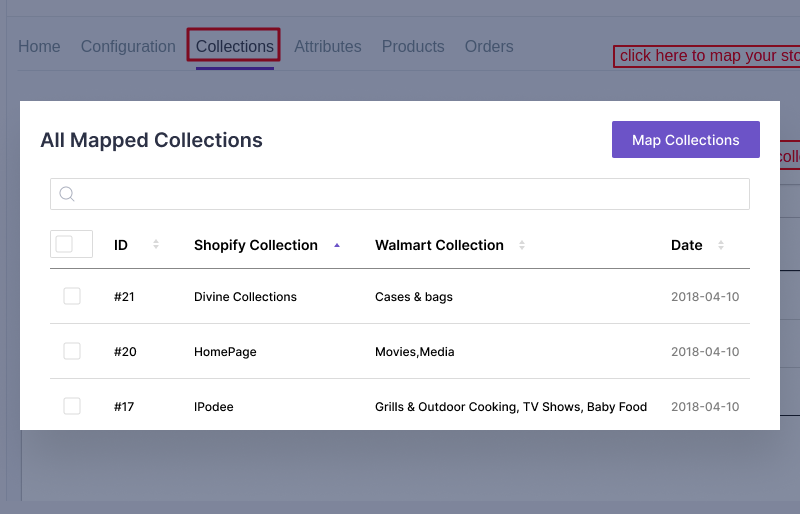Click the Divine Collections row entry

click(245, 297)
